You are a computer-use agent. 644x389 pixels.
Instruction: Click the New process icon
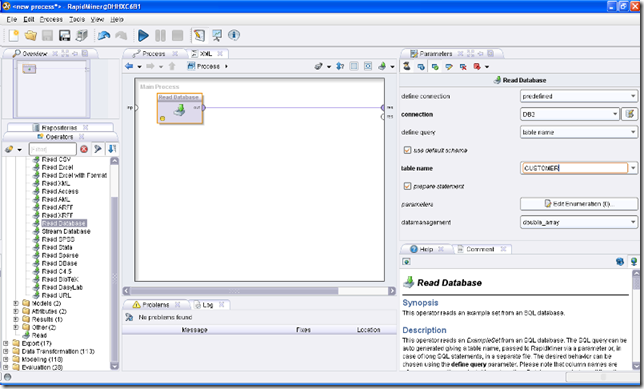coord(14,36)
